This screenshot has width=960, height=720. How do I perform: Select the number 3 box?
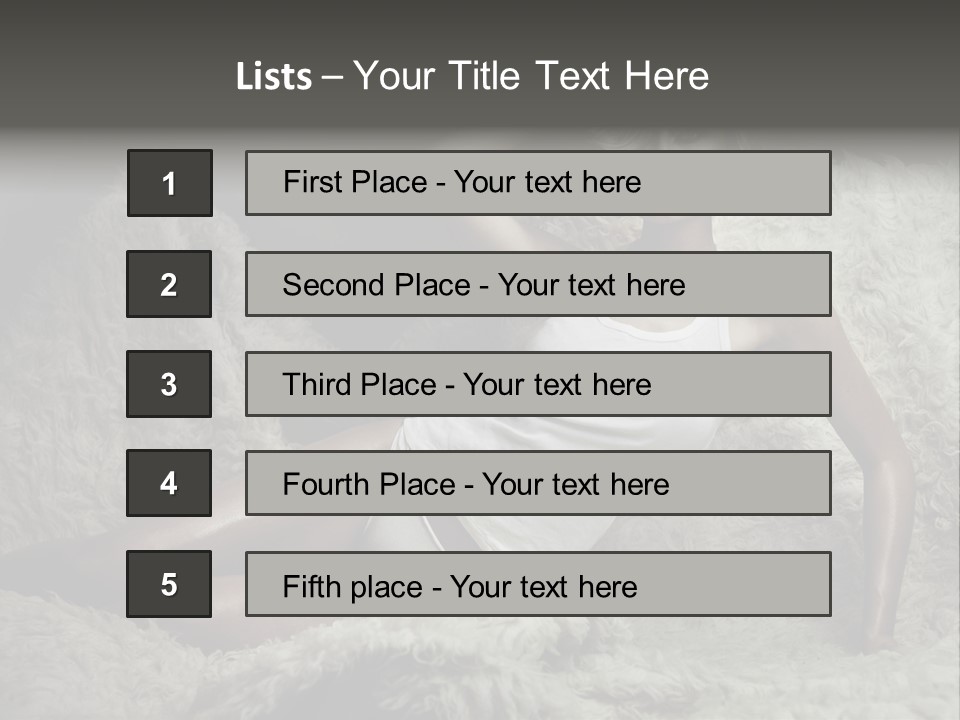click(169, 384)
